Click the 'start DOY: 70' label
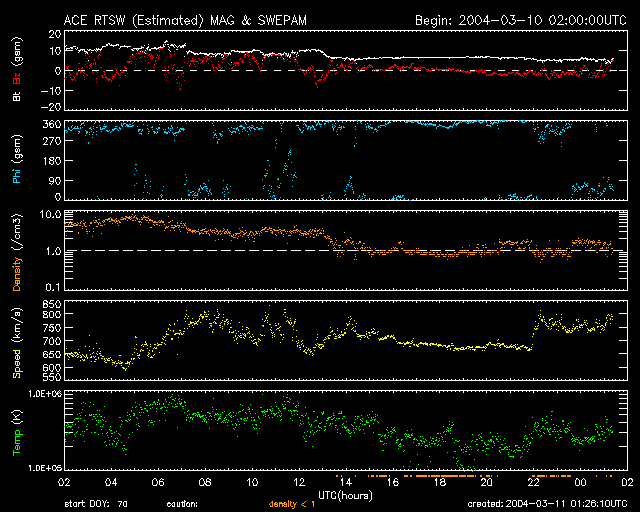640x512 pixels. coord(96,504)
